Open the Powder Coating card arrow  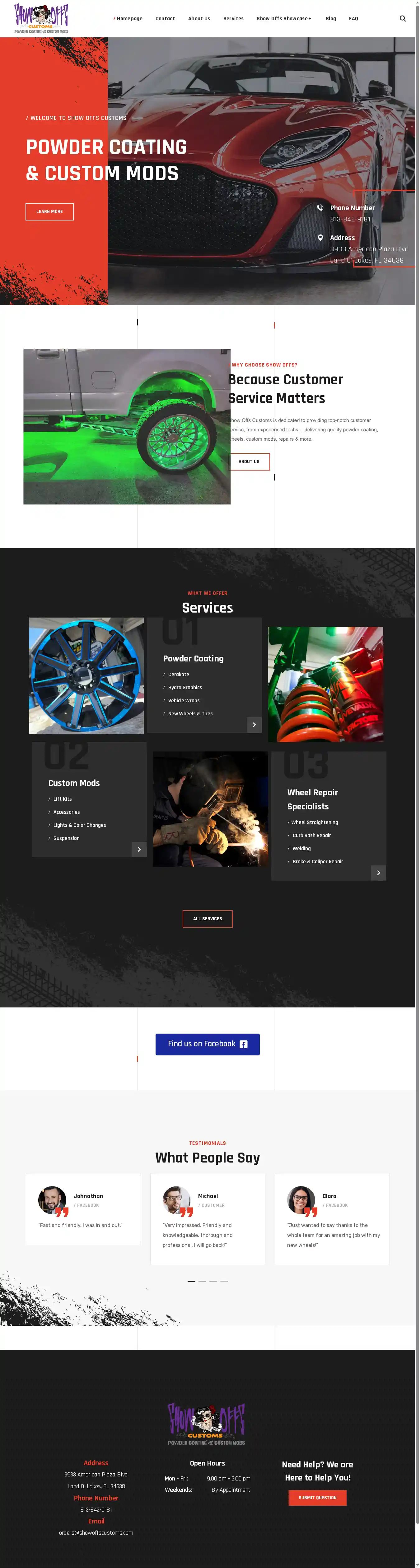coord(254,725)
